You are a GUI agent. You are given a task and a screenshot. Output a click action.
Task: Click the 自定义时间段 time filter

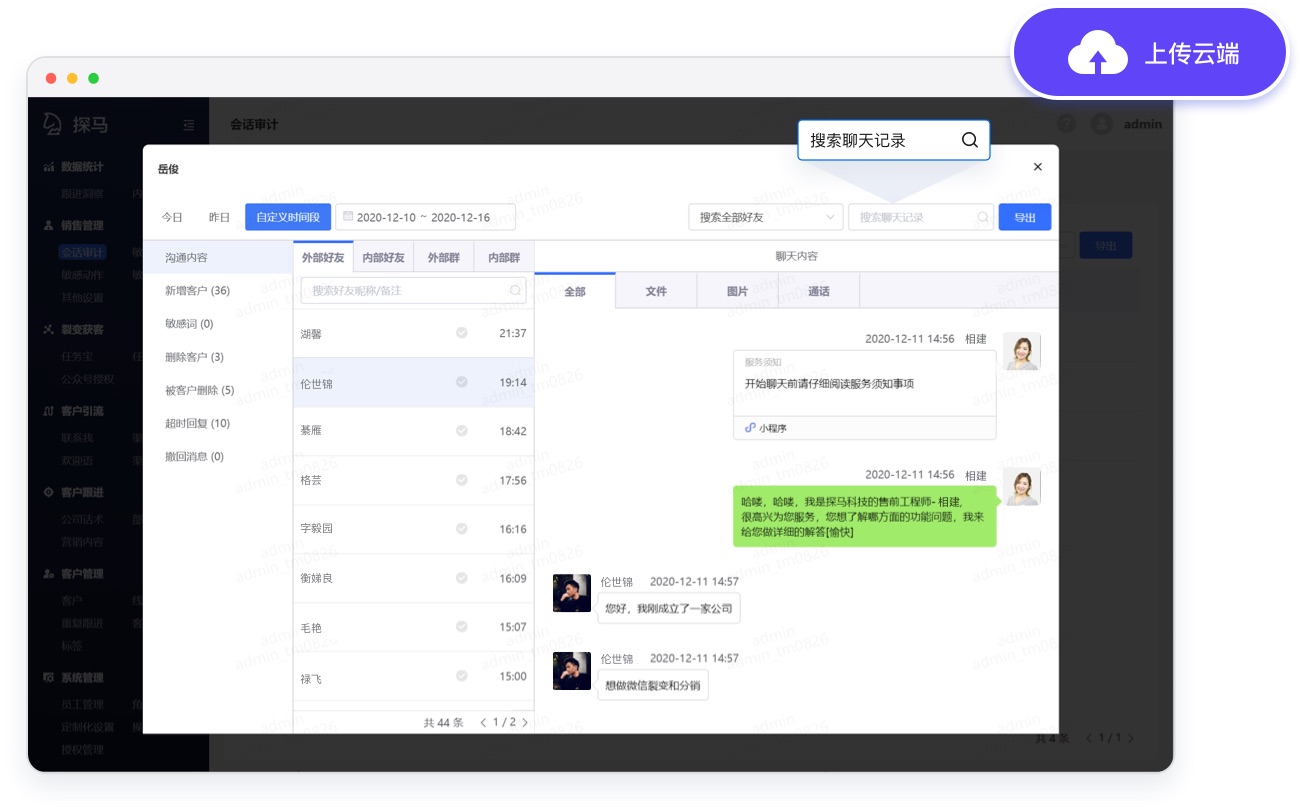tap(288, 217)
